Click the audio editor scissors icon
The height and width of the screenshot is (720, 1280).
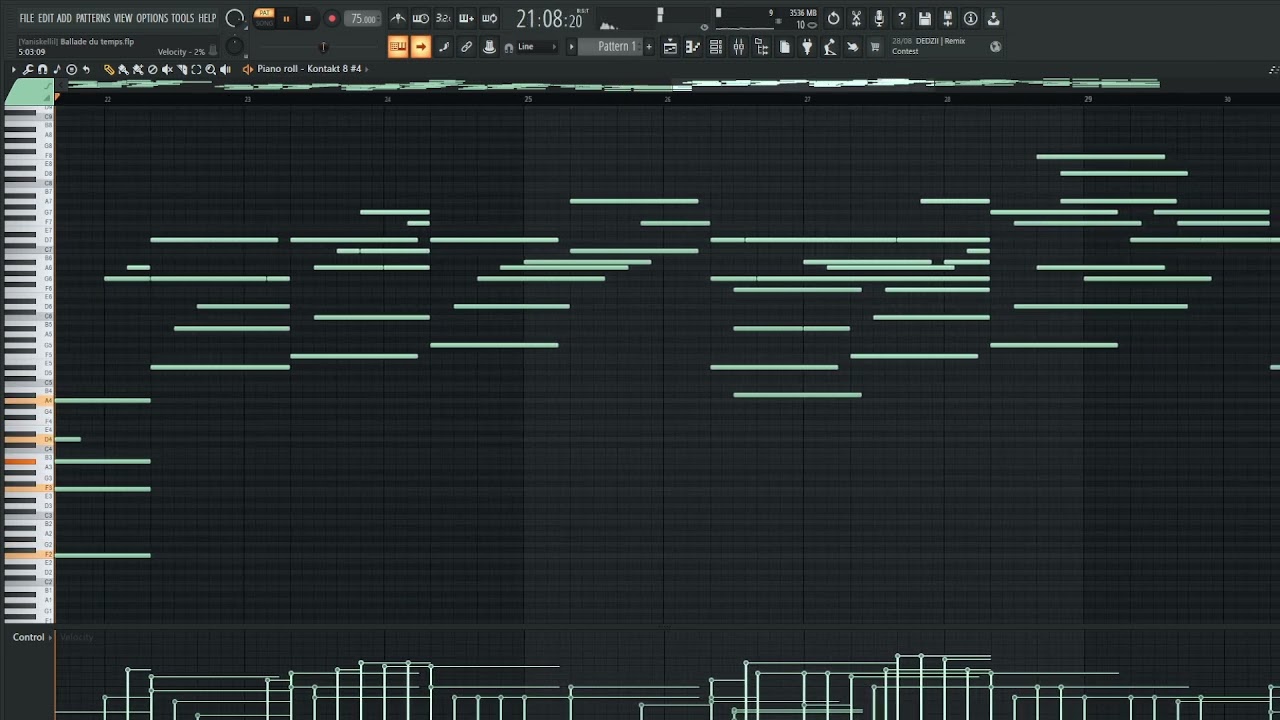pos(856,19)
